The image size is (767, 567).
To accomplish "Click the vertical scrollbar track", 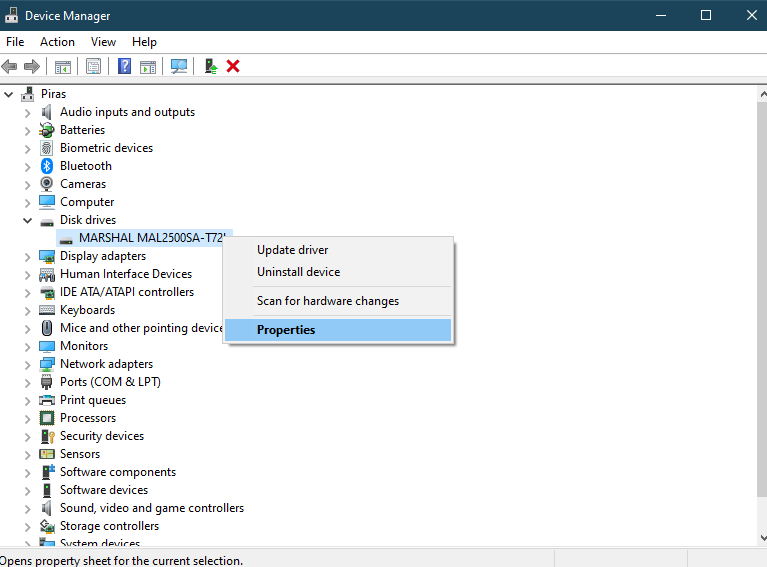I will 762,514.
